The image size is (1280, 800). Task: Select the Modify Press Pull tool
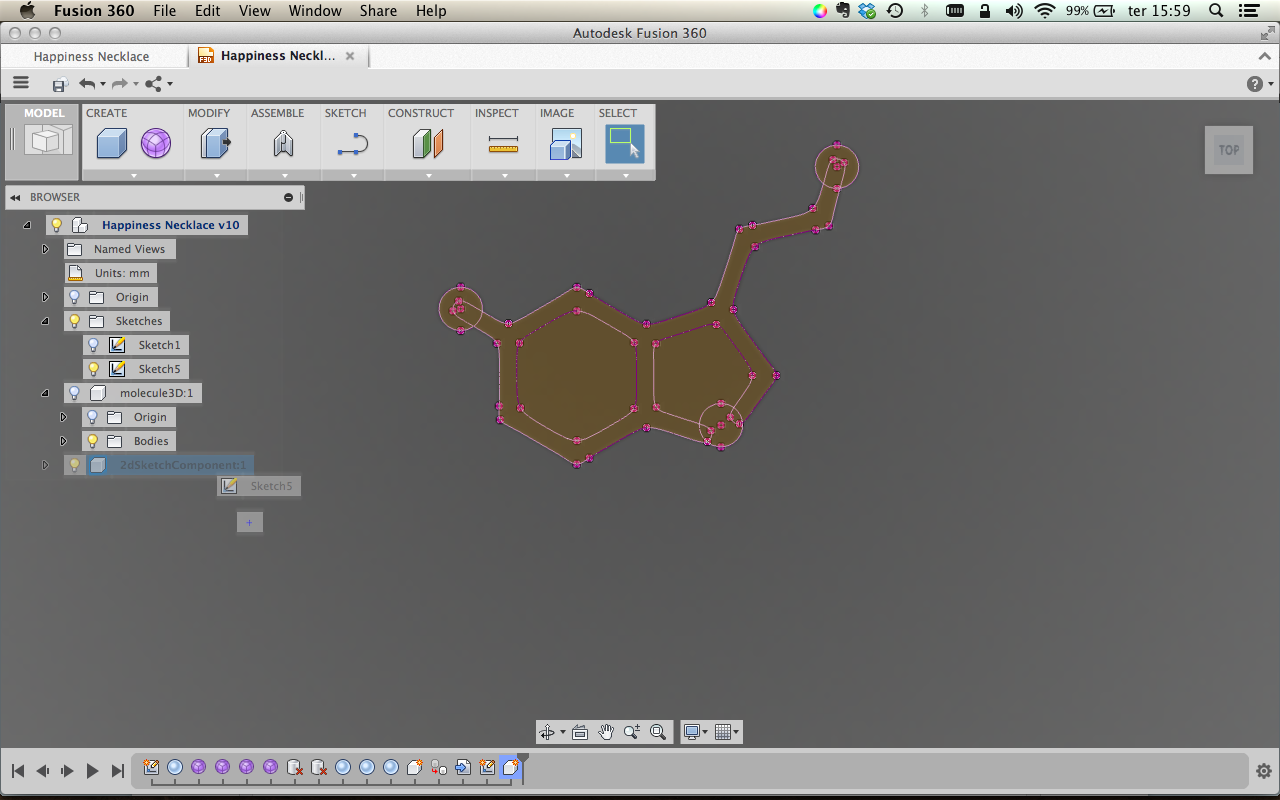coord(215,144)
